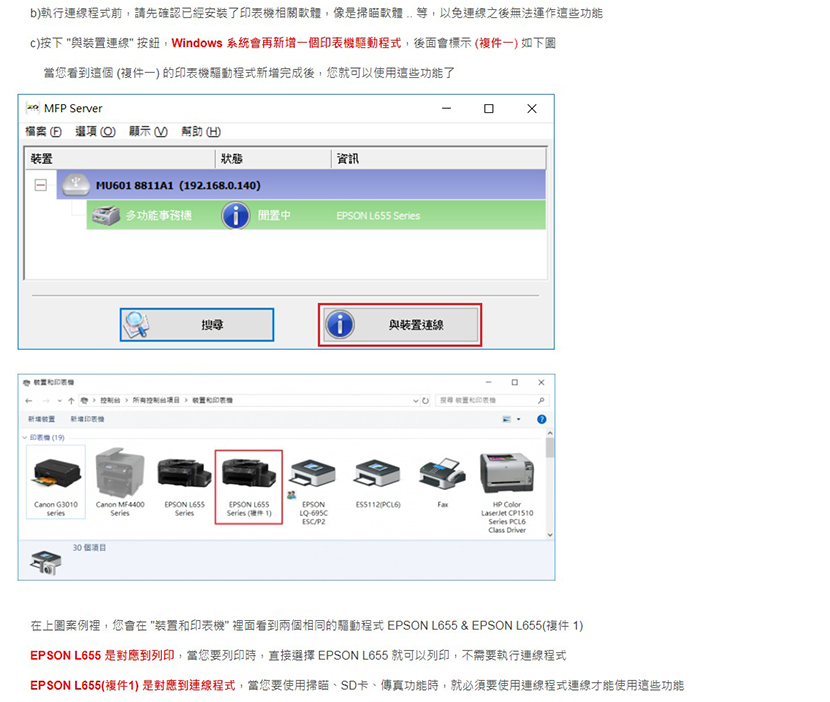Click the MFP Server title bar app icon

[x=33, y=108]
